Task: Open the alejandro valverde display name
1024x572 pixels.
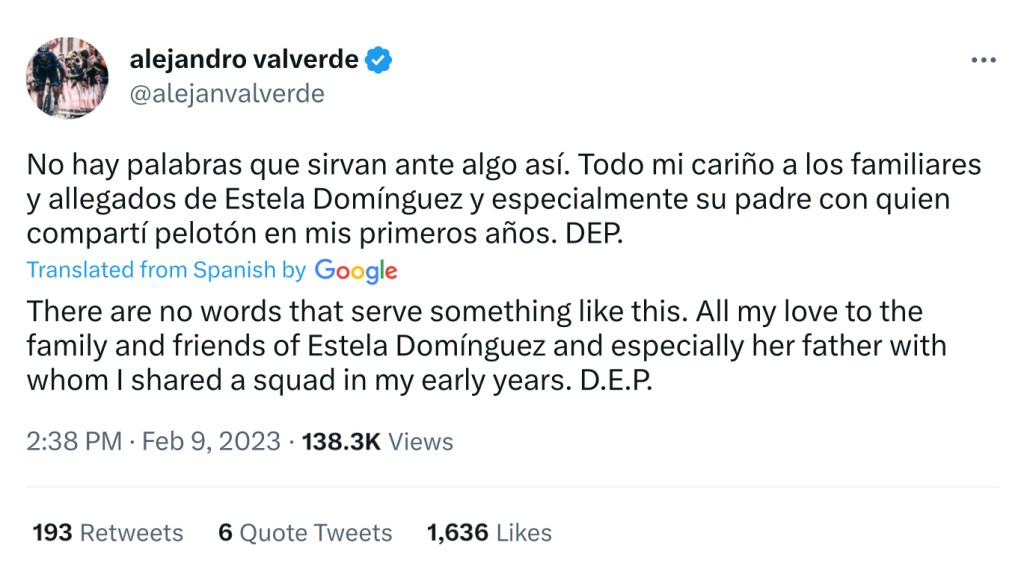Action: 244,60
